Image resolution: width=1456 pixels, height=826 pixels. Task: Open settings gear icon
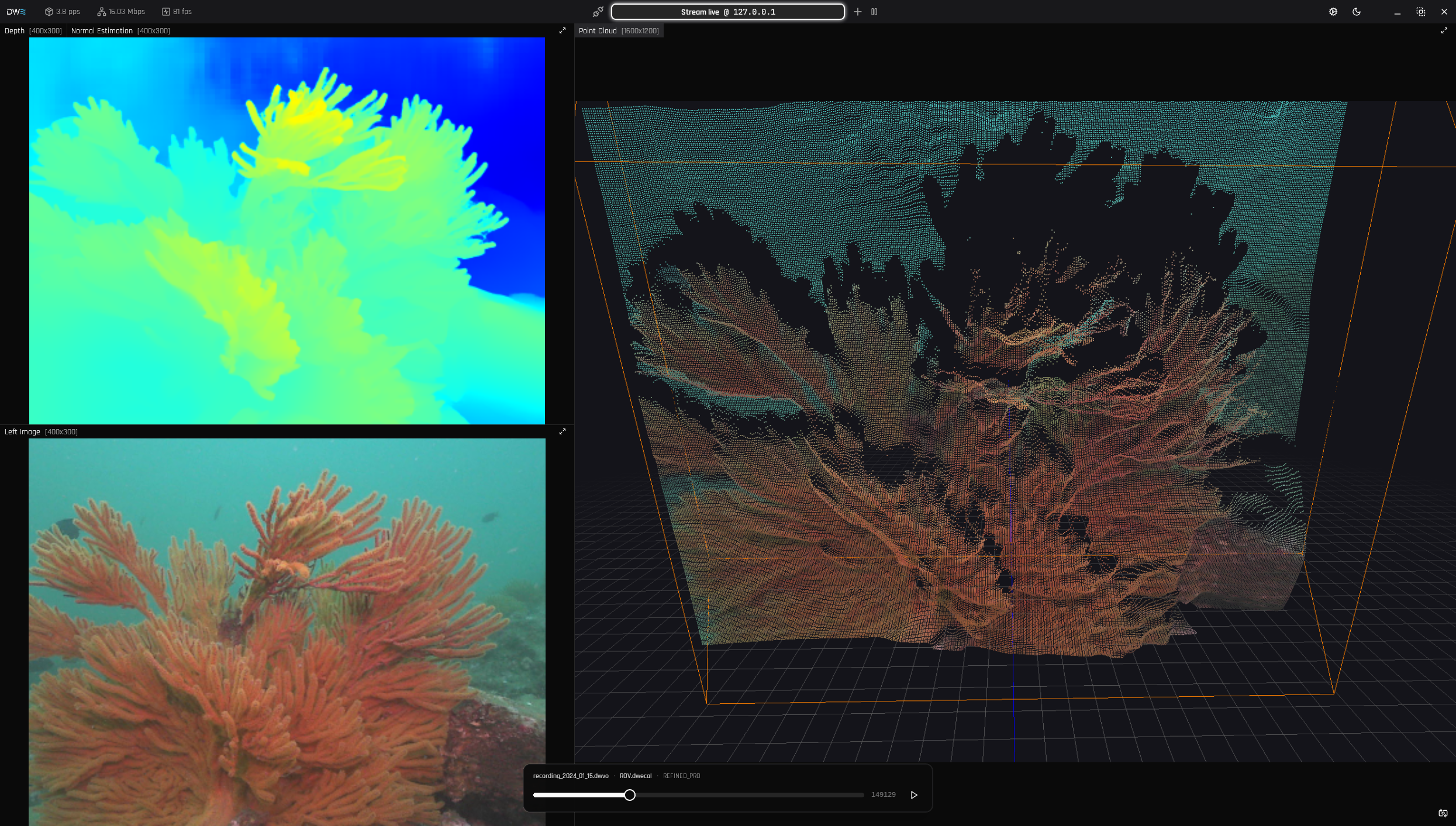(1333, 12)
